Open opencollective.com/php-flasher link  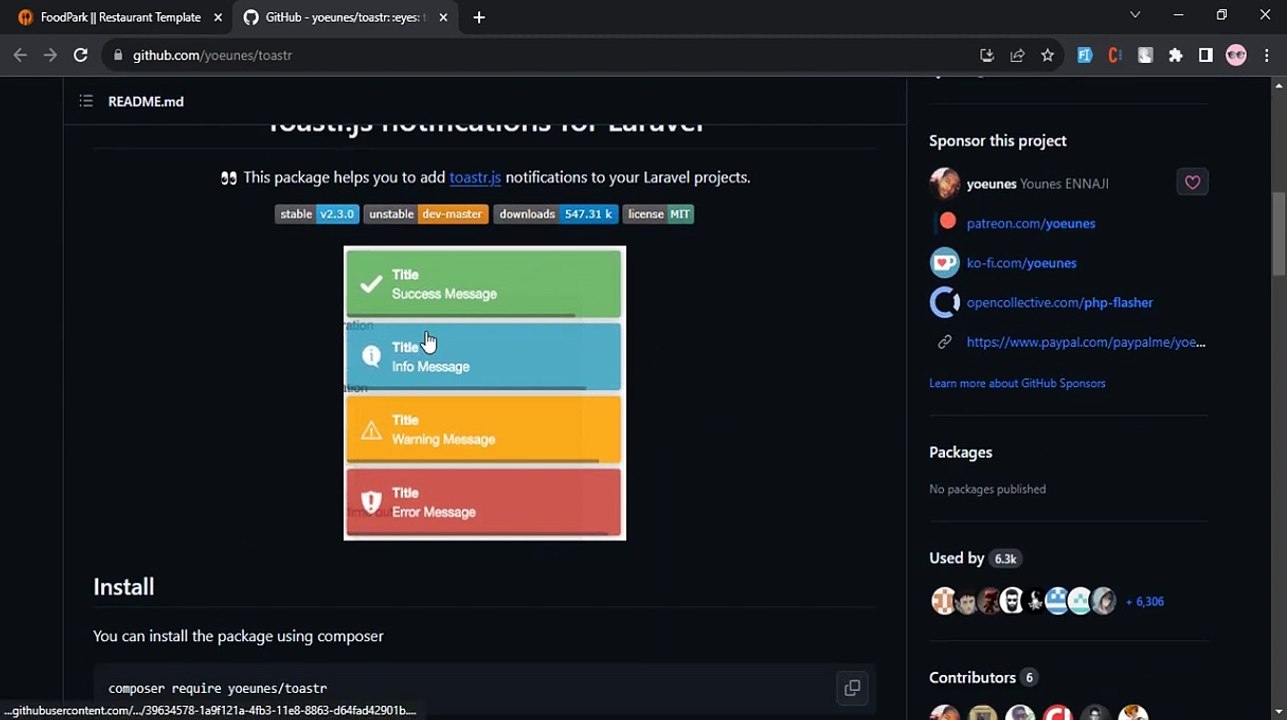point(1060,302)
